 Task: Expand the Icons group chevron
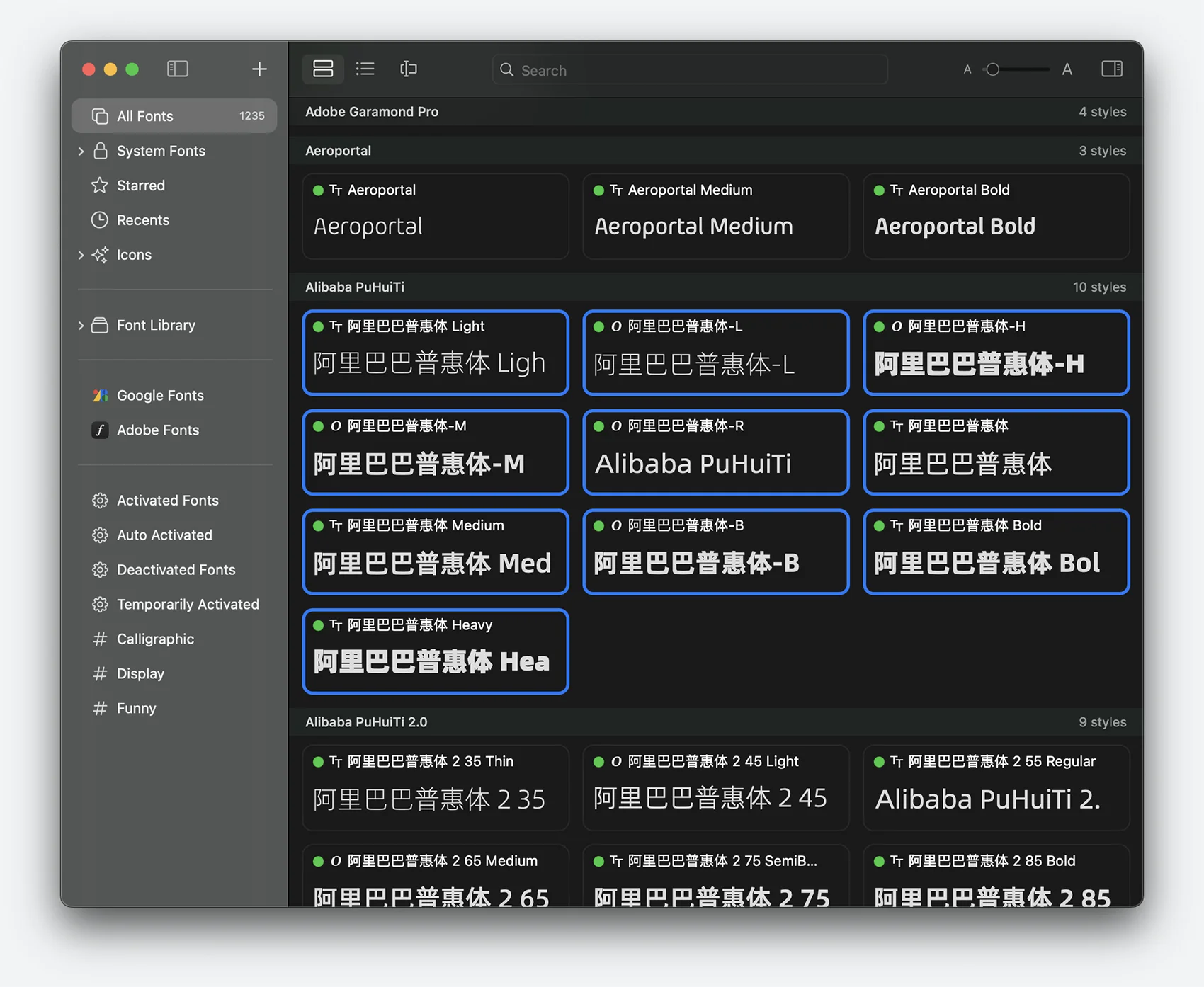point(81,255)
